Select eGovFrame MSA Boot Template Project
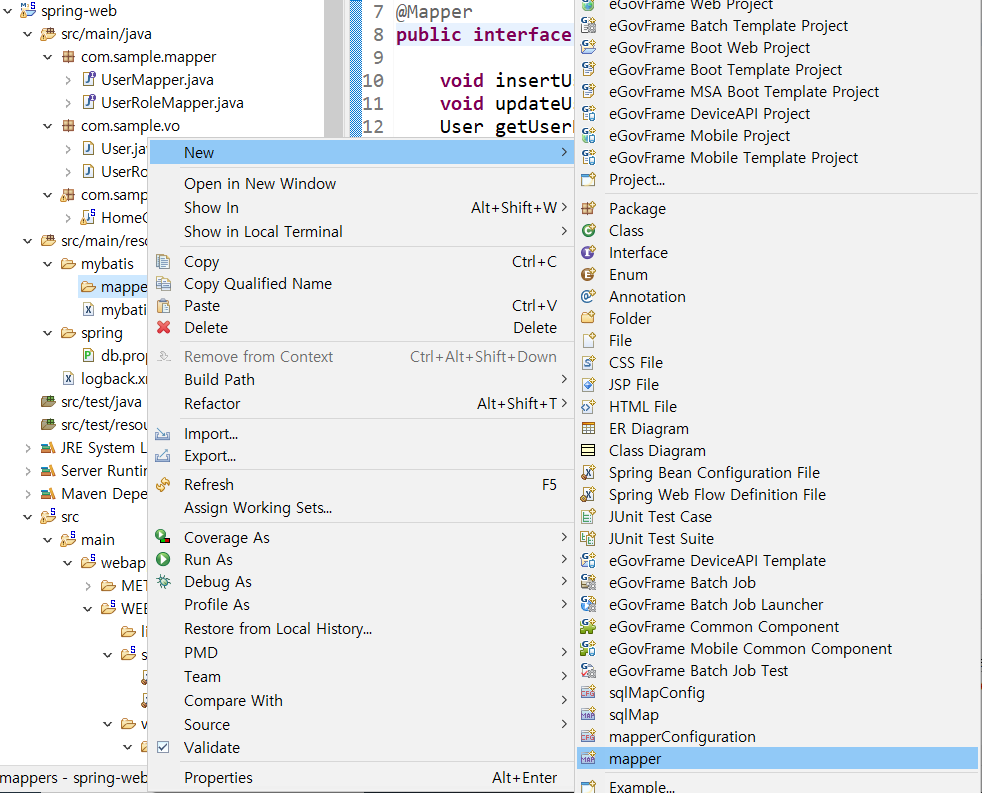The image size is (982, 793). click(x=777, y=91)
